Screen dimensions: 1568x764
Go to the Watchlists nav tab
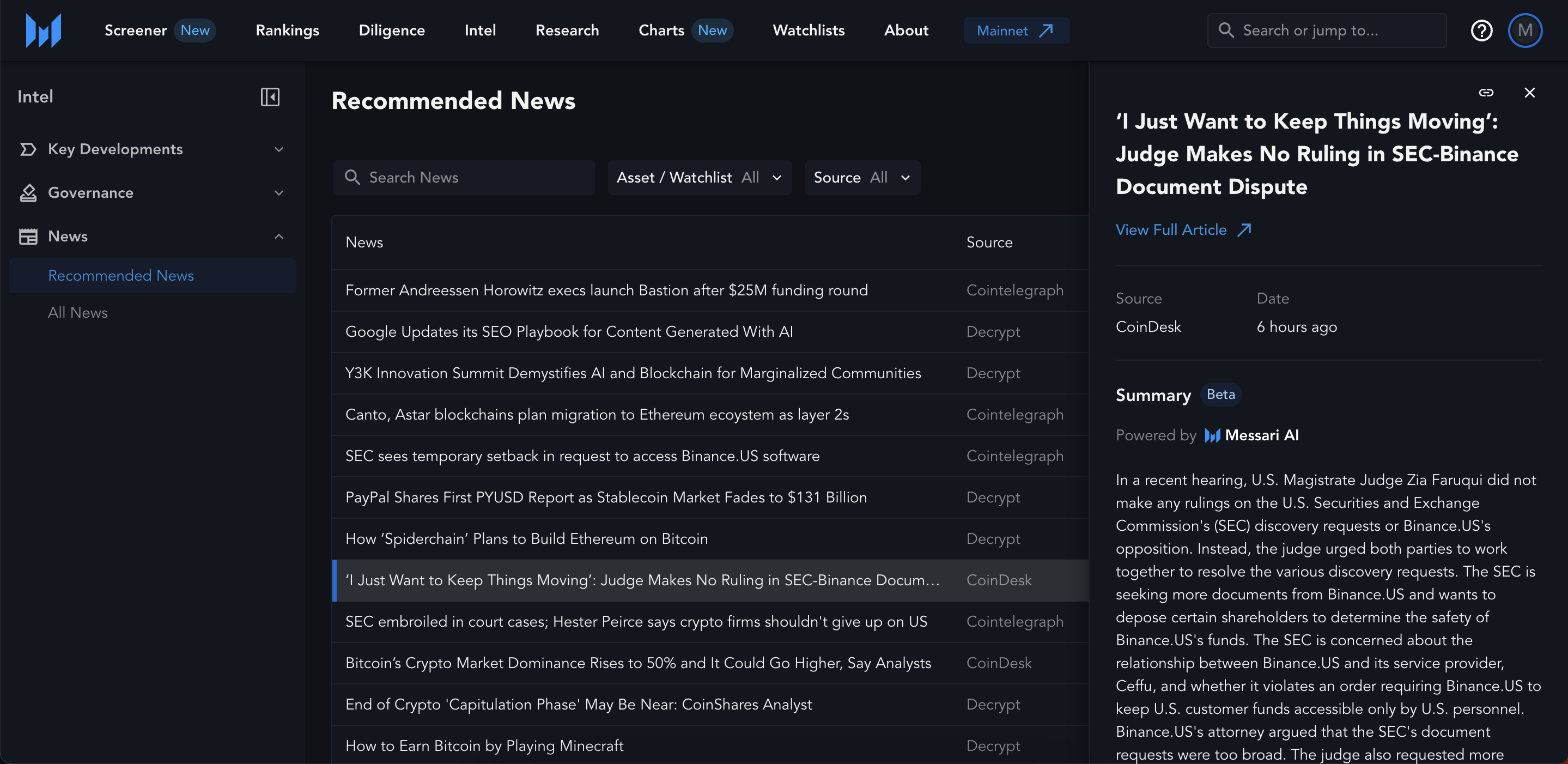(x=809, y=31)
